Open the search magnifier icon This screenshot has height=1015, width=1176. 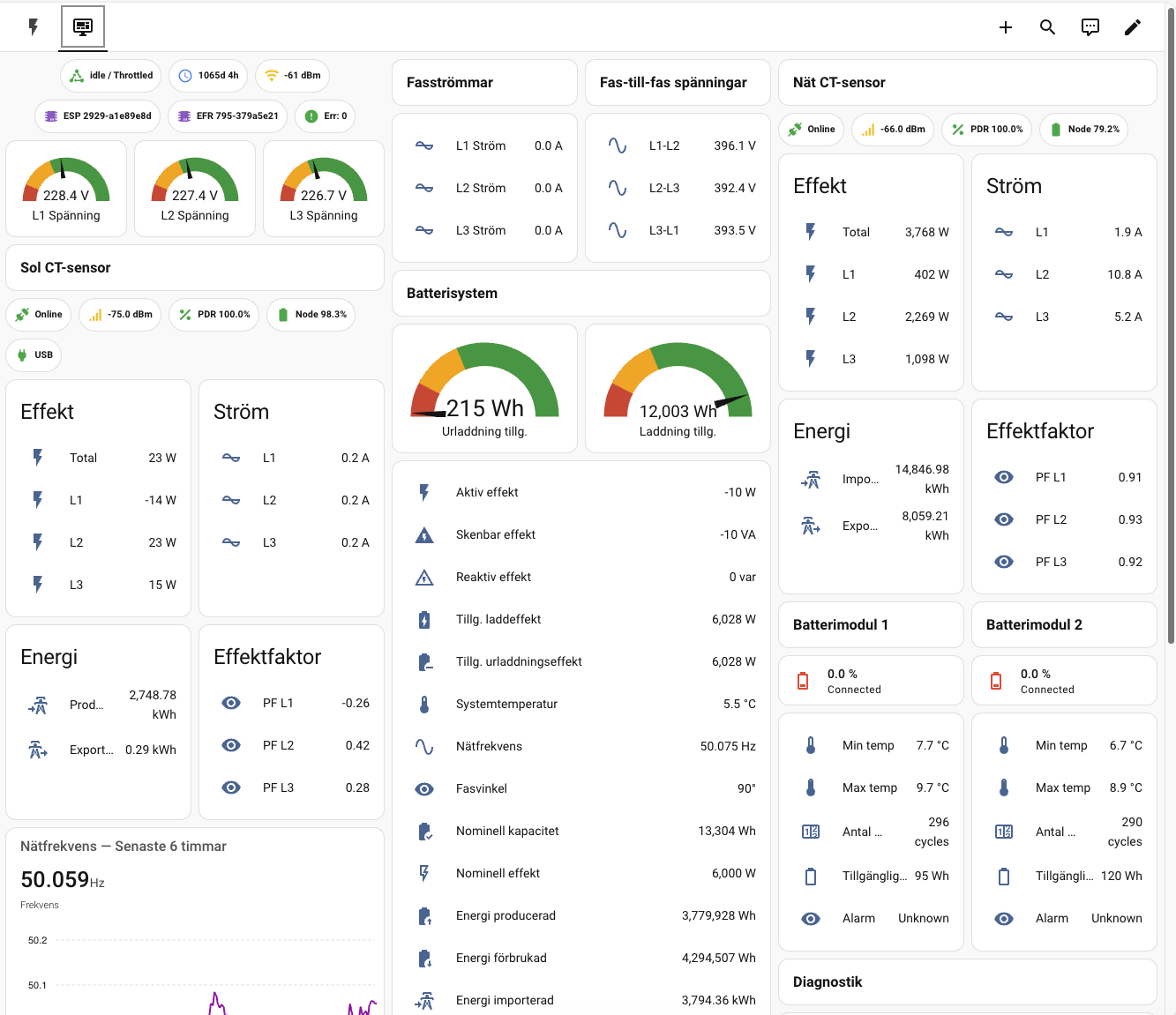tap(1047, 27)
